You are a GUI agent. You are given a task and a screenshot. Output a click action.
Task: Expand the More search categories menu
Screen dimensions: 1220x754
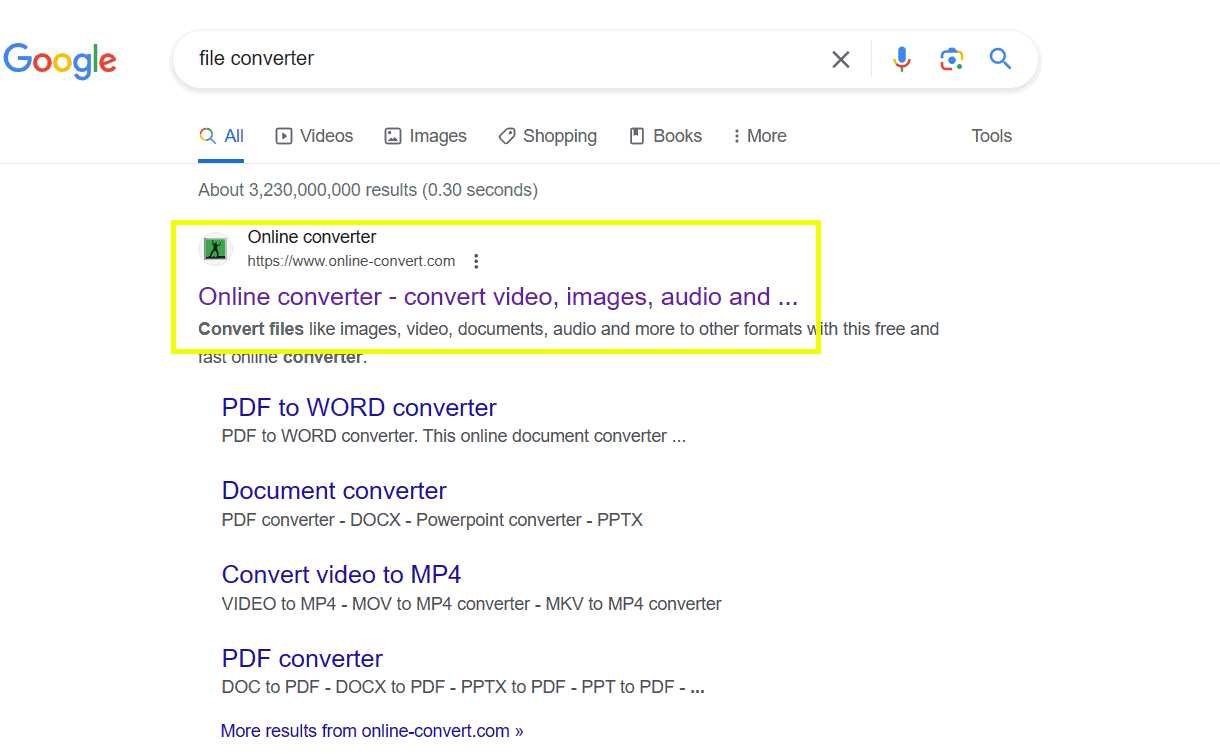click(759, 136)
